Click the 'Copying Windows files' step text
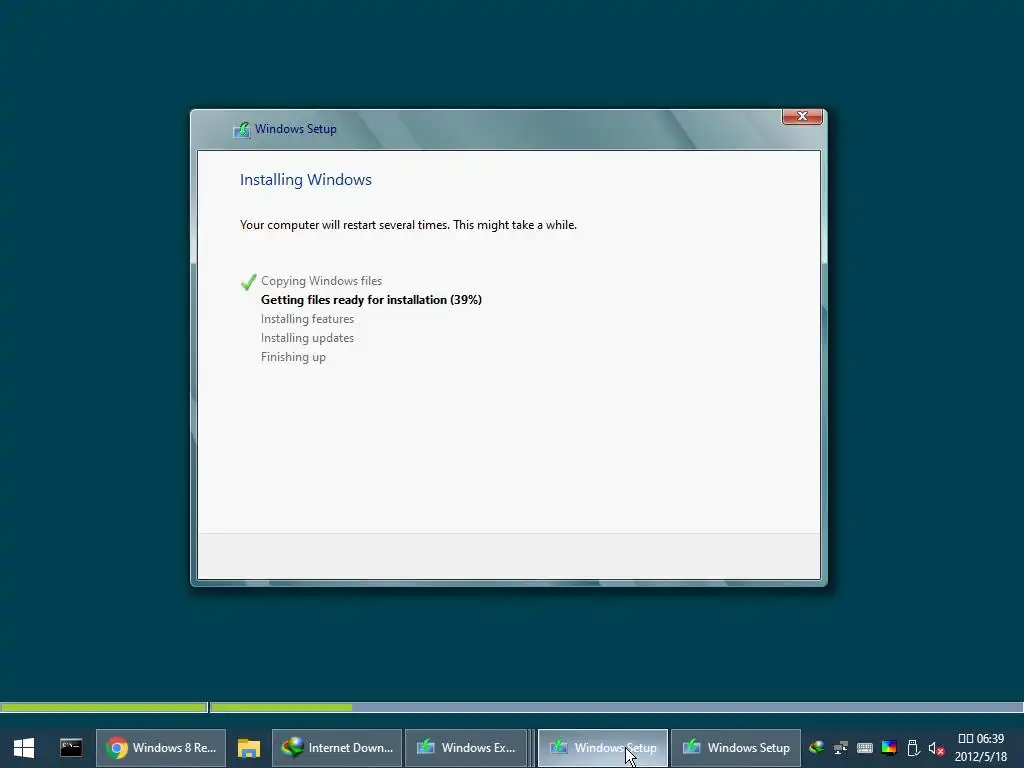 coord(321,281)
